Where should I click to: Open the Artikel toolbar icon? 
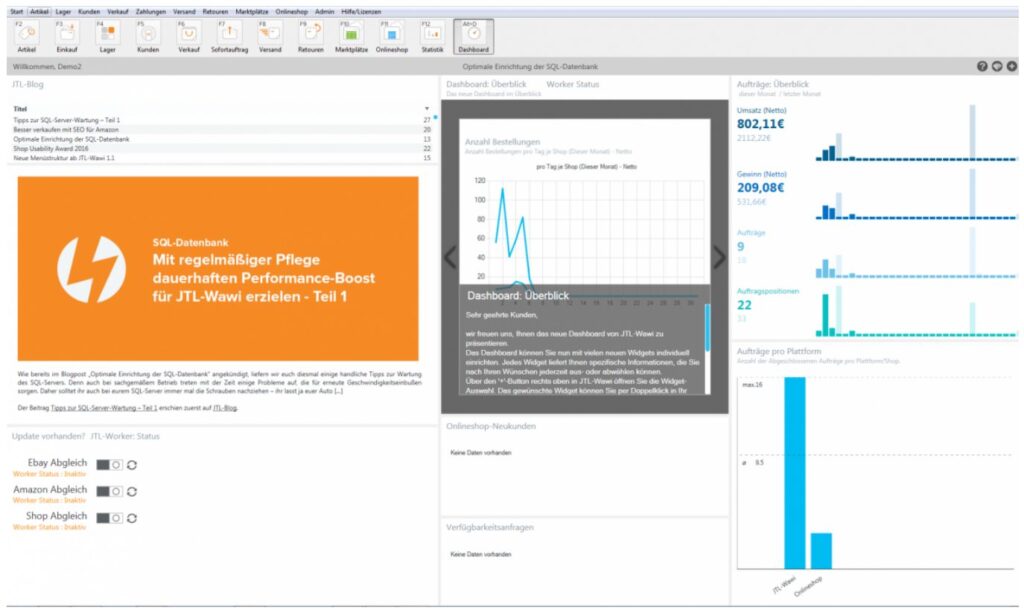point(27,35)
